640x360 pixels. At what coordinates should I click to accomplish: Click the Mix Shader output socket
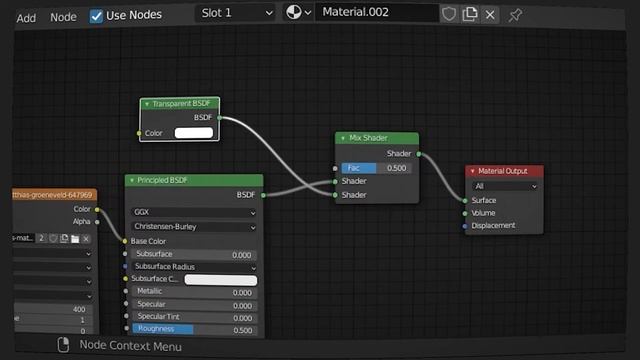pyautogui.click(x=419, y=154)
